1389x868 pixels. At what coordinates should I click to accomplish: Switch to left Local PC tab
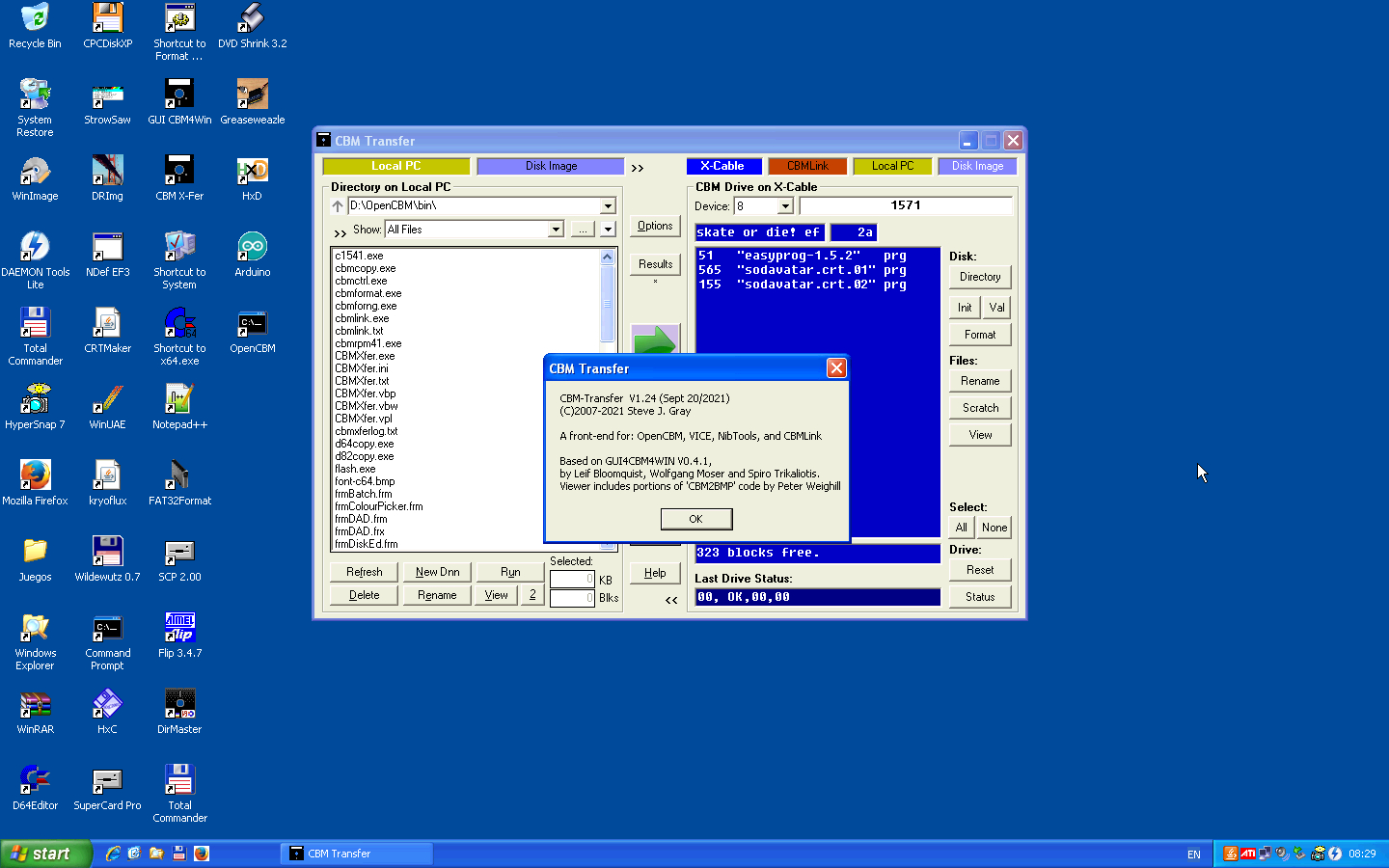pyautogui.click(x=396, y=166)
